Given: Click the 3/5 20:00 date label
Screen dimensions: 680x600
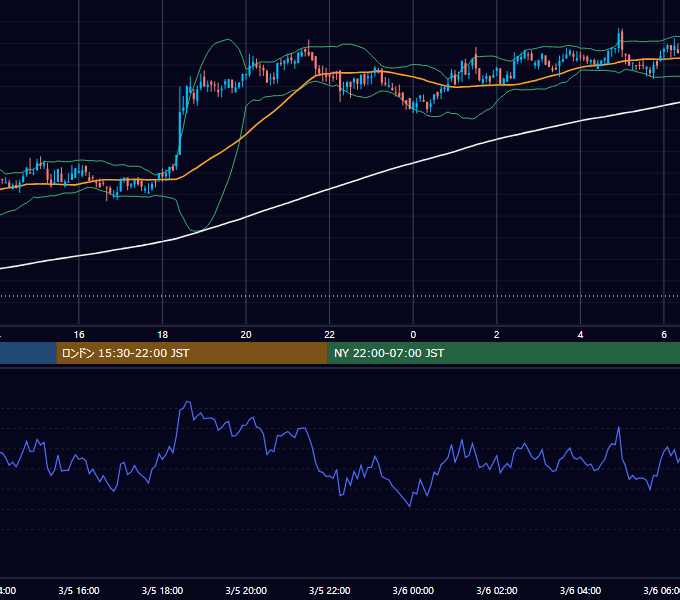Looking at the screenshot, I should [246, 590].
